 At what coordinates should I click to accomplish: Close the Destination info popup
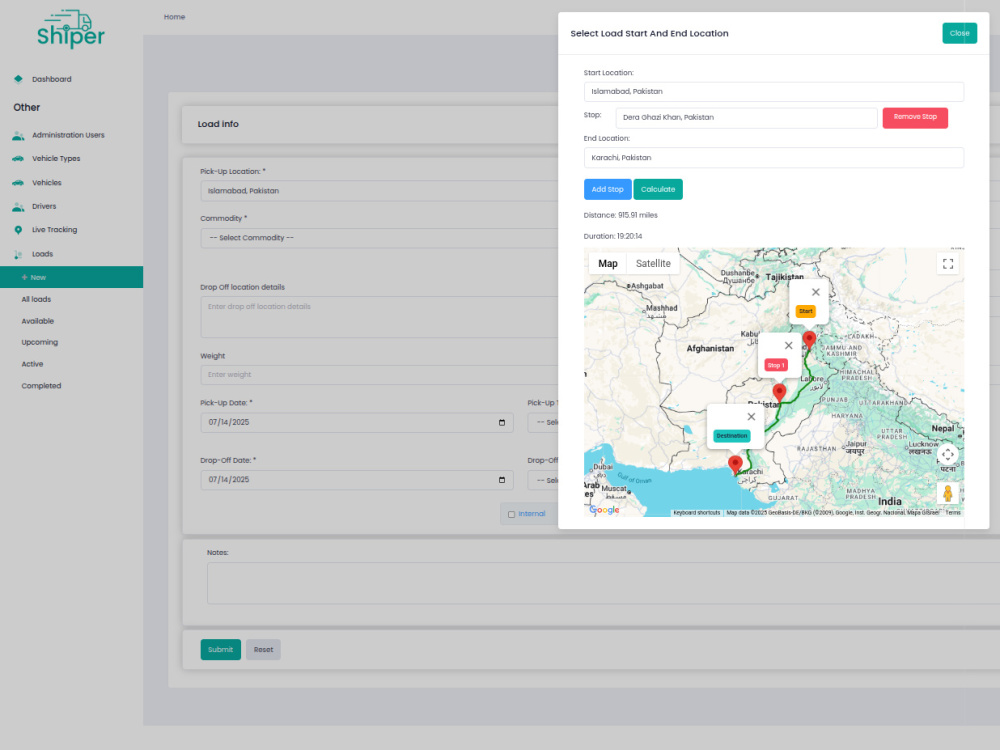[x=751, y=416]
